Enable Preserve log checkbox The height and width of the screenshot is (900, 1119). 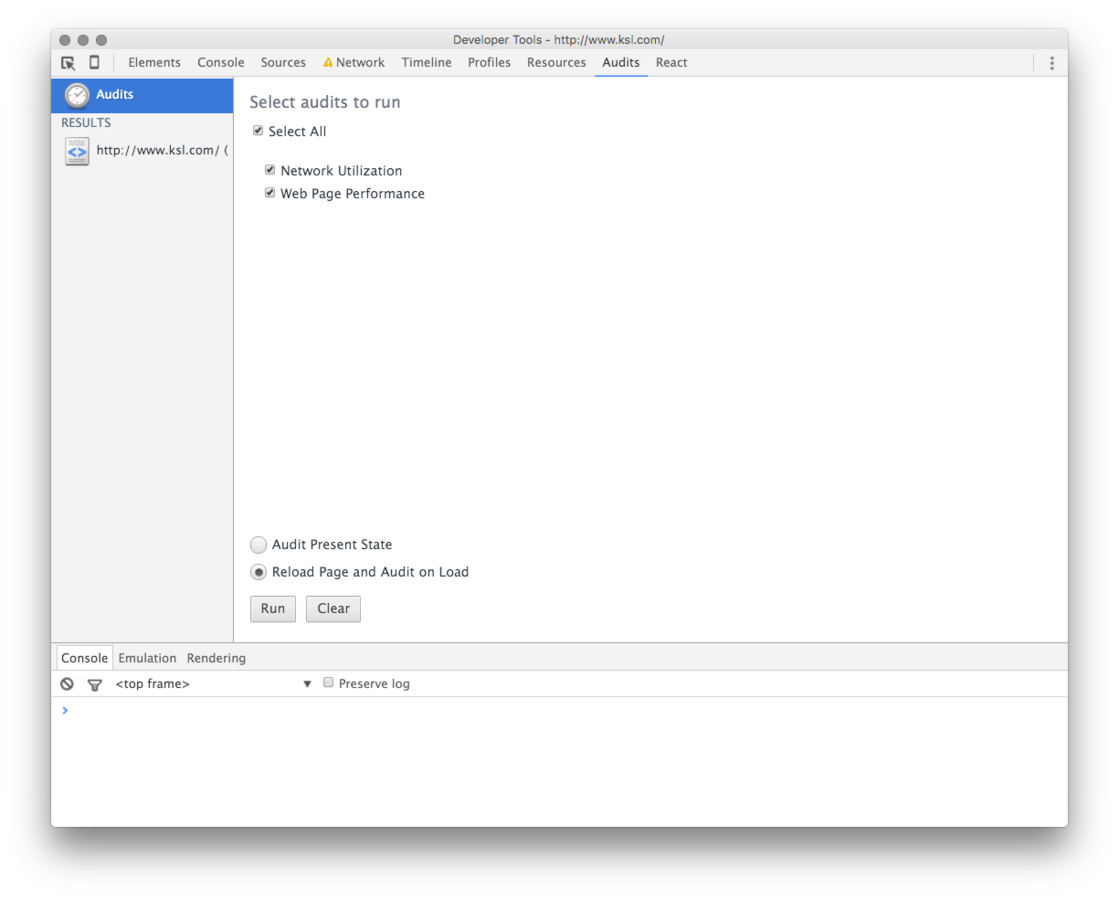point(328,683)
